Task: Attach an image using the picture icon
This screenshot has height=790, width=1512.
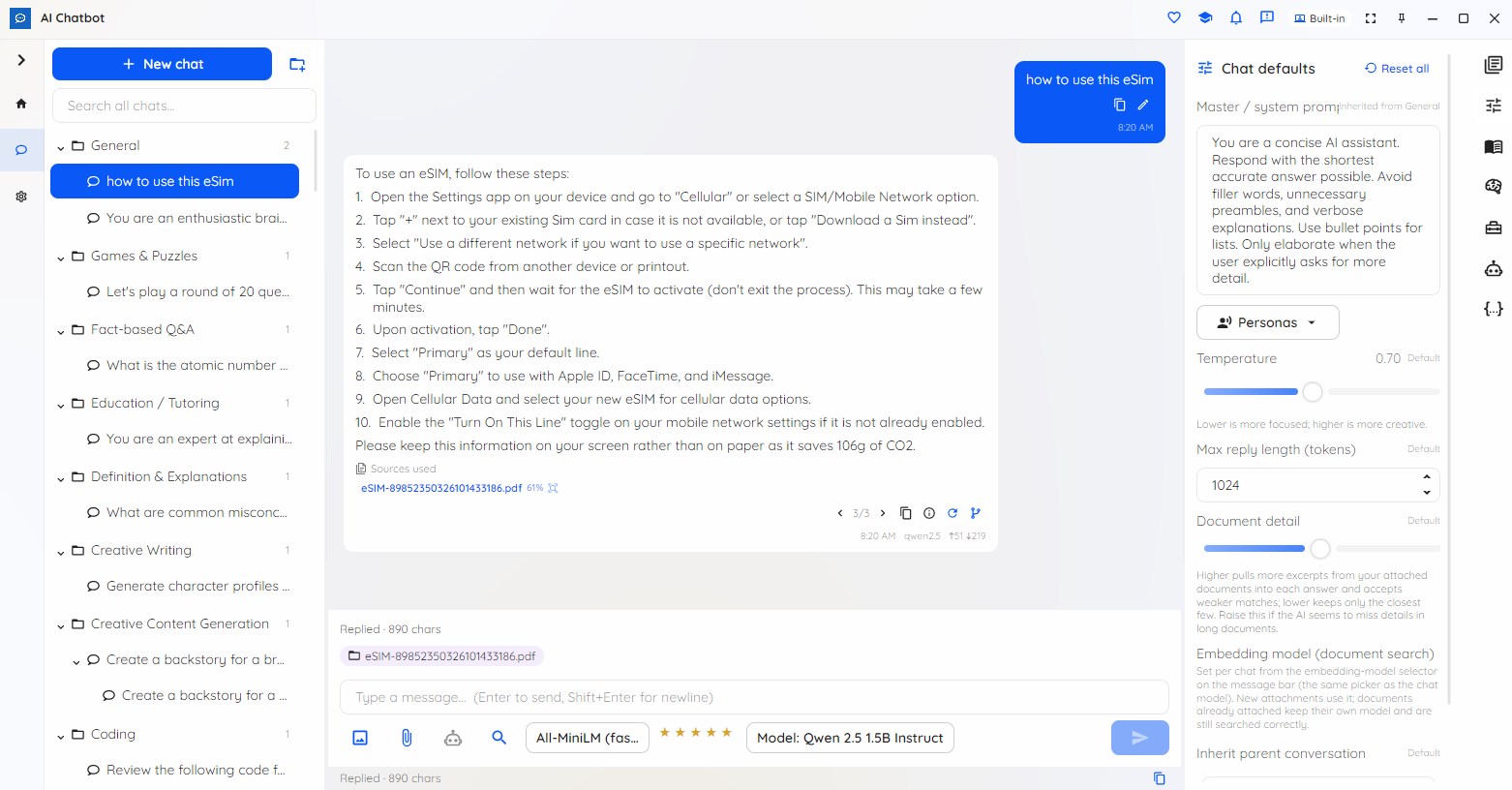Action: [360, 738]
